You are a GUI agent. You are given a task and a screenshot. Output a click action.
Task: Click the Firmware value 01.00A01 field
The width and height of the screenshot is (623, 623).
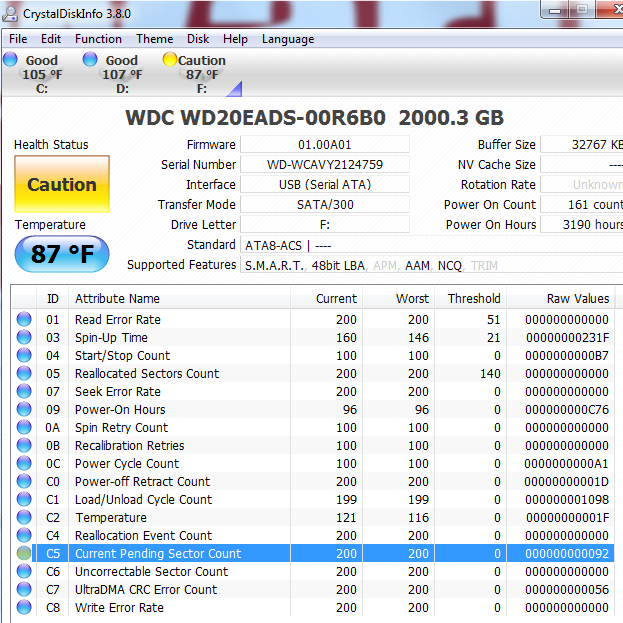coord(325,145)
